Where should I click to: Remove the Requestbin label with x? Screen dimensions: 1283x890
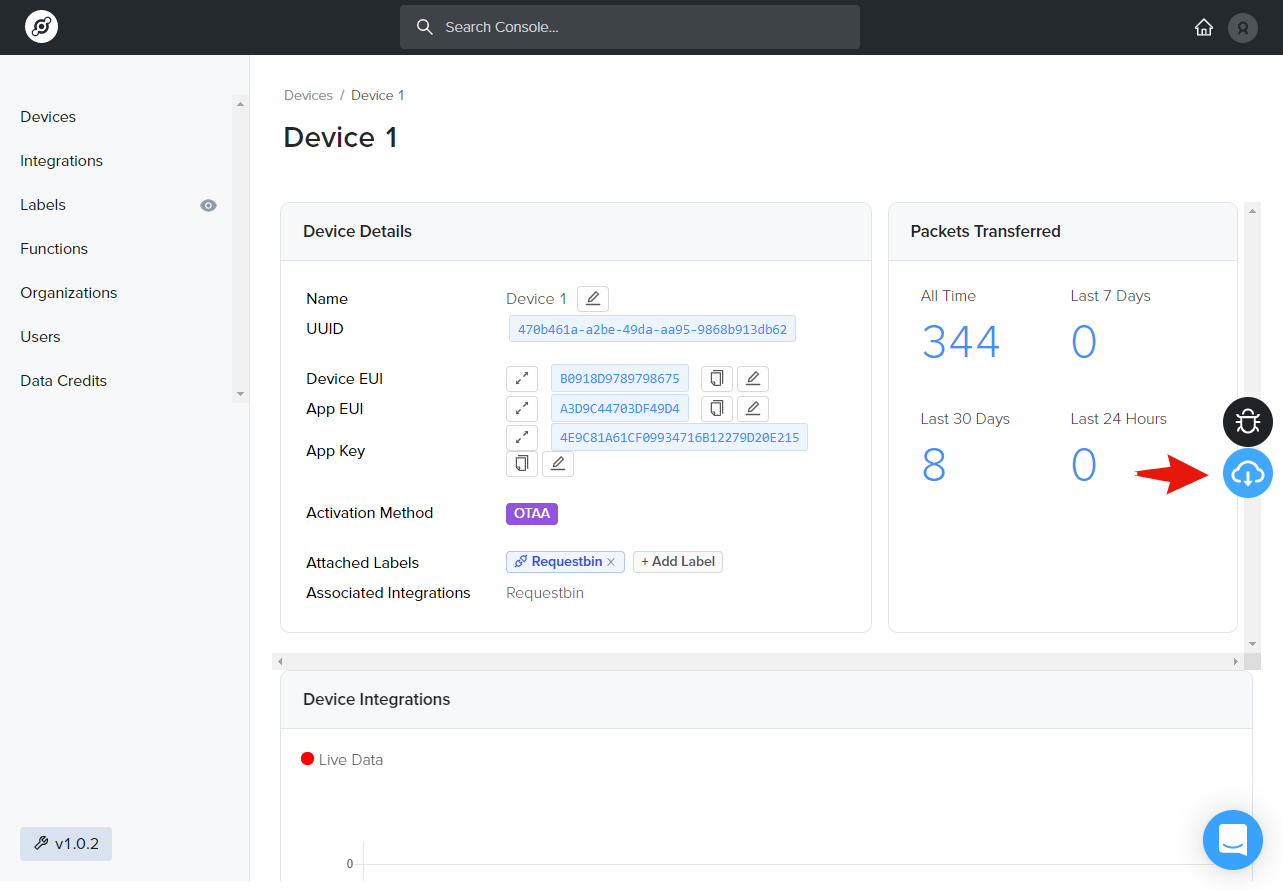coord(611,562)
